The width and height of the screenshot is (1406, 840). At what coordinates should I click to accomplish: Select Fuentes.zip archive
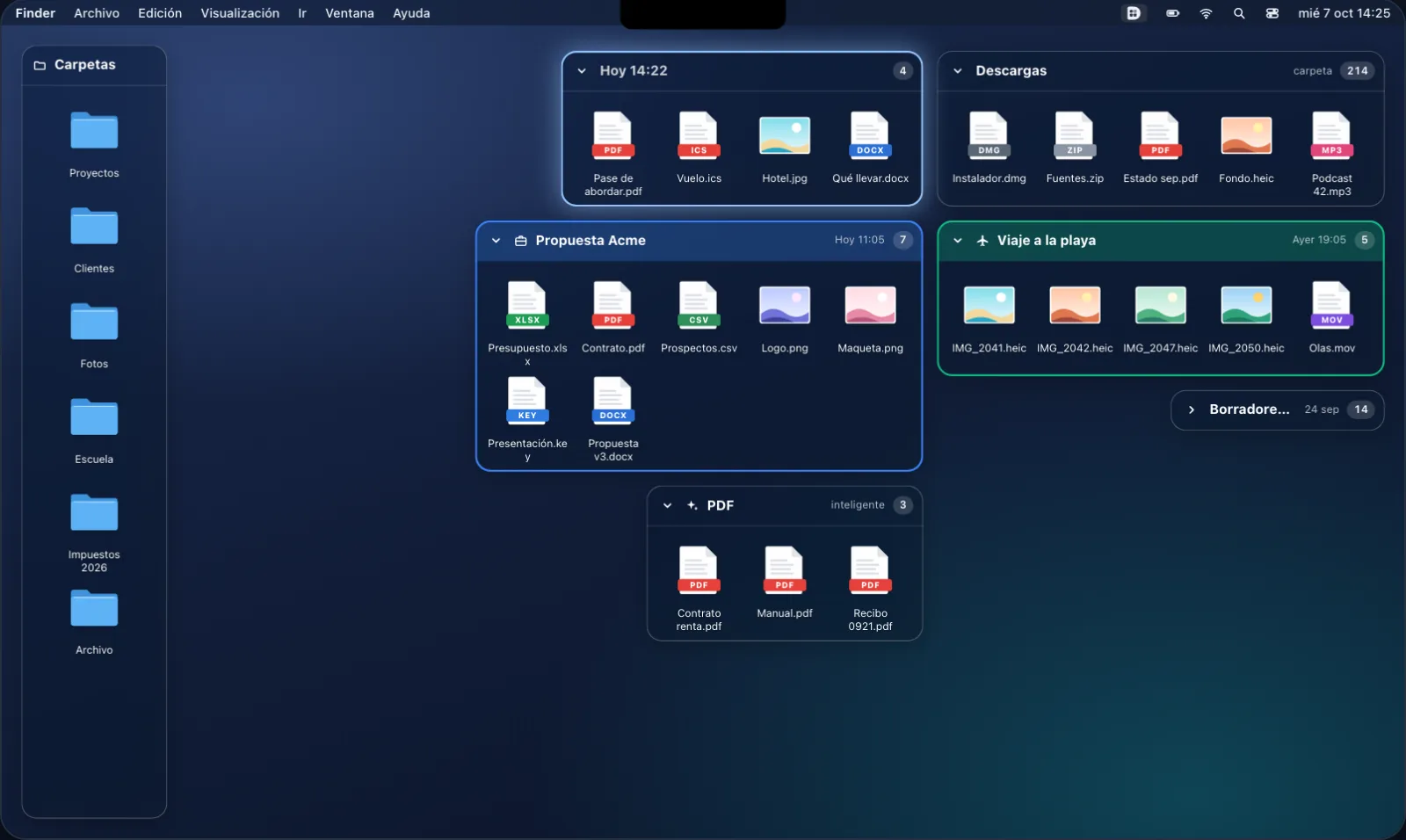pos(1075,148)
